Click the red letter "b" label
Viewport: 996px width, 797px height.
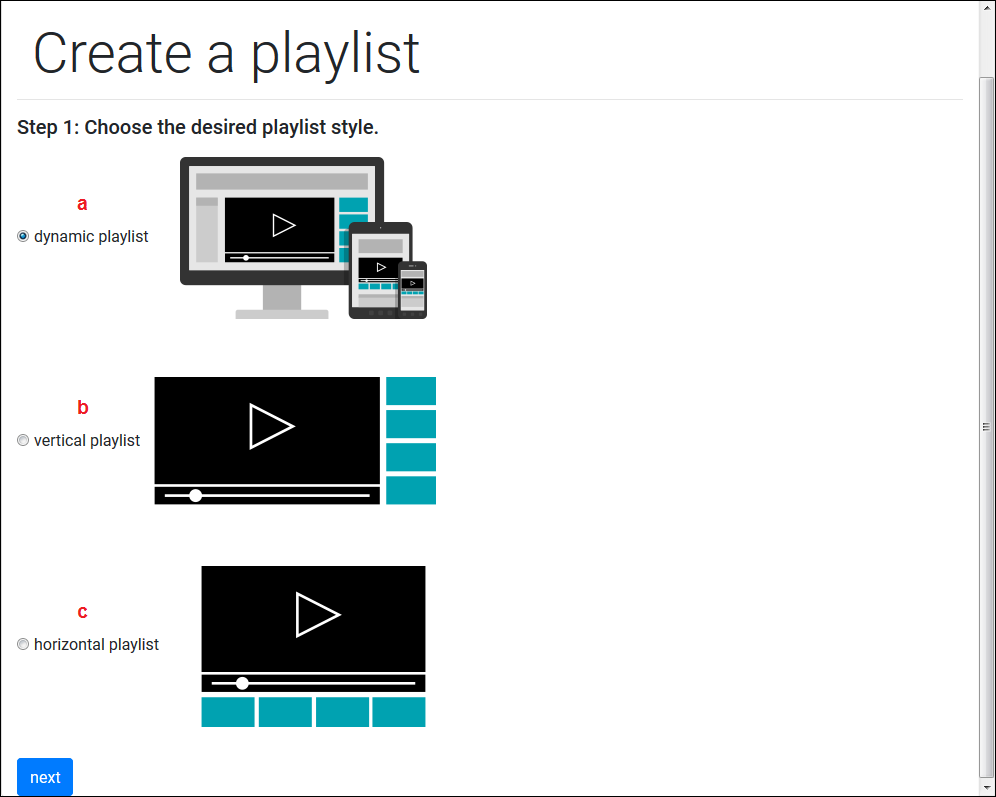point(82,407)
